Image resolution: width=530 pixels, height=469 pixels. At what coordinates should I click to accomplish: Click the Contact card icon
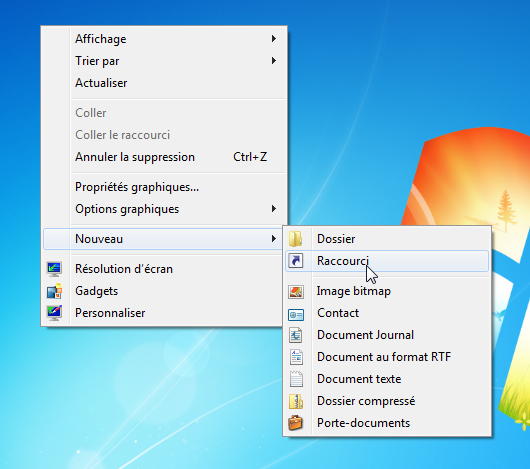(x=296, y=314)
